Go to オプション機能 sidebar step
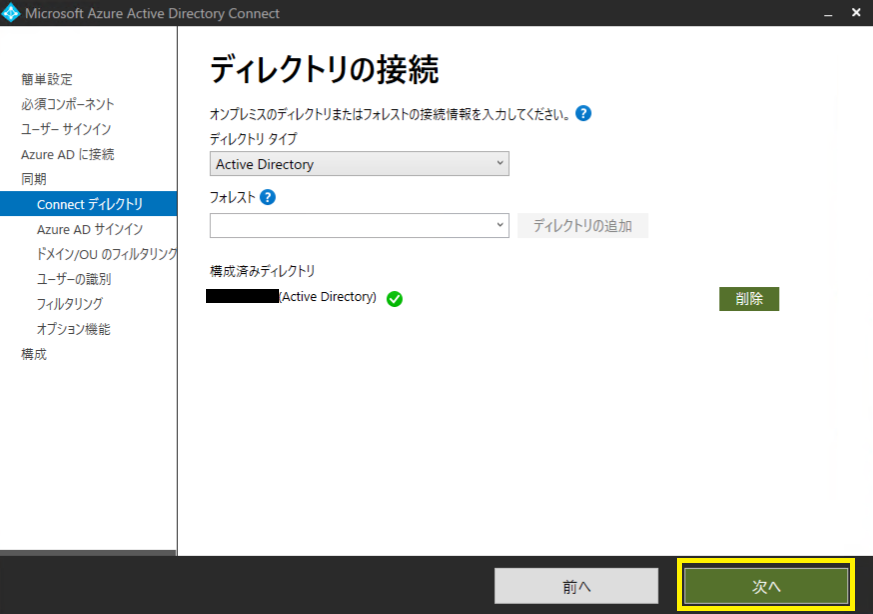Image resolution: width=873 pixels, height=614 pixels. tap(73, 329)
